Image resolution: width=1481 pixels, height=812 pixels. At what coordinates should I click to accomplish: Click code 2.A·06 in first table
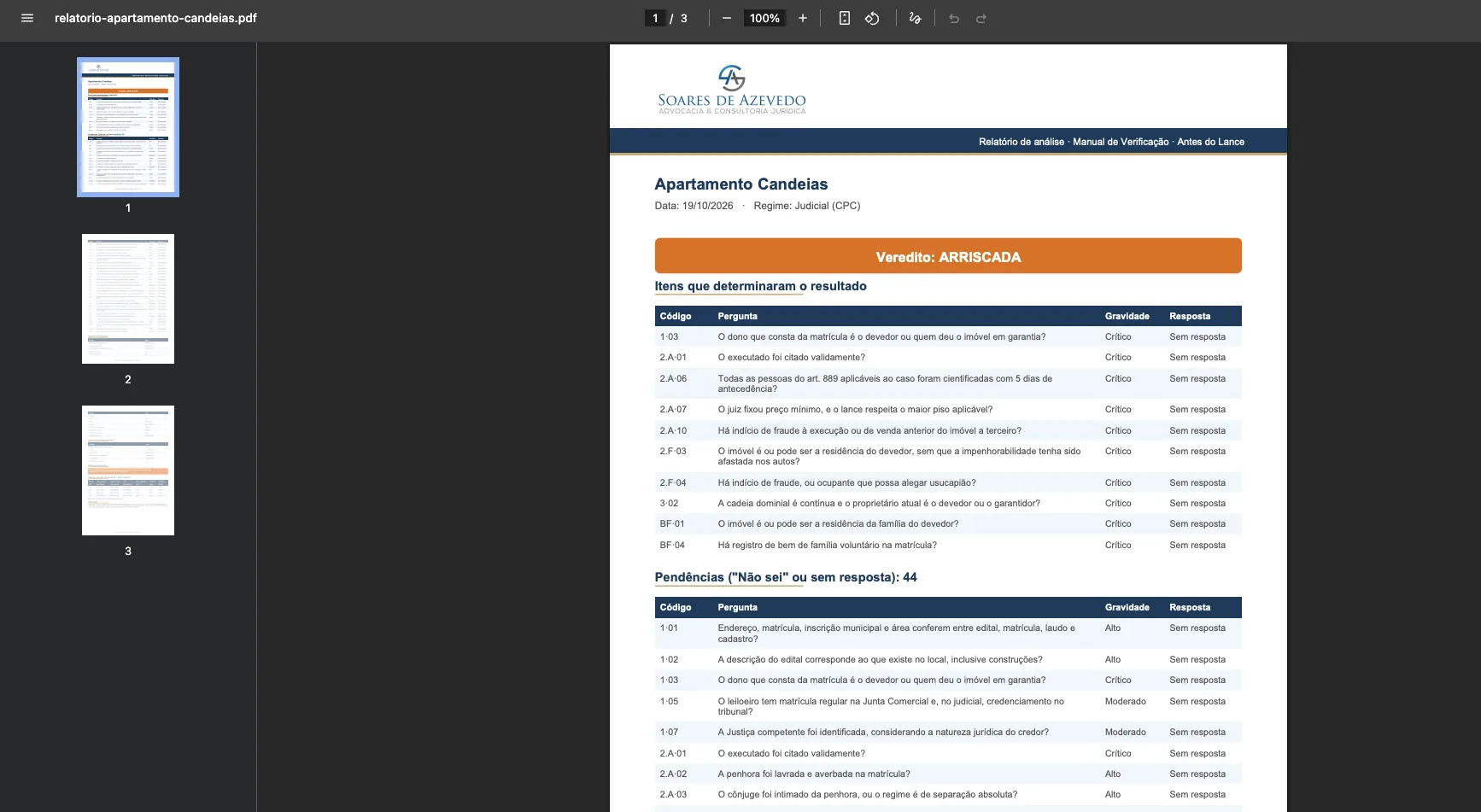(673, 378)
